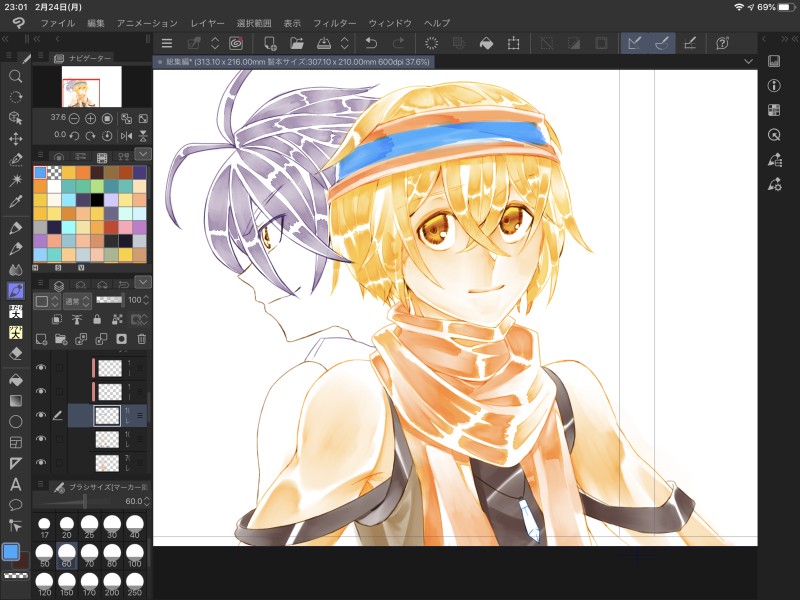The width and height of the screenshot is (800, 600).
Task: Create a new layer folder
Action: pos(61,339)
